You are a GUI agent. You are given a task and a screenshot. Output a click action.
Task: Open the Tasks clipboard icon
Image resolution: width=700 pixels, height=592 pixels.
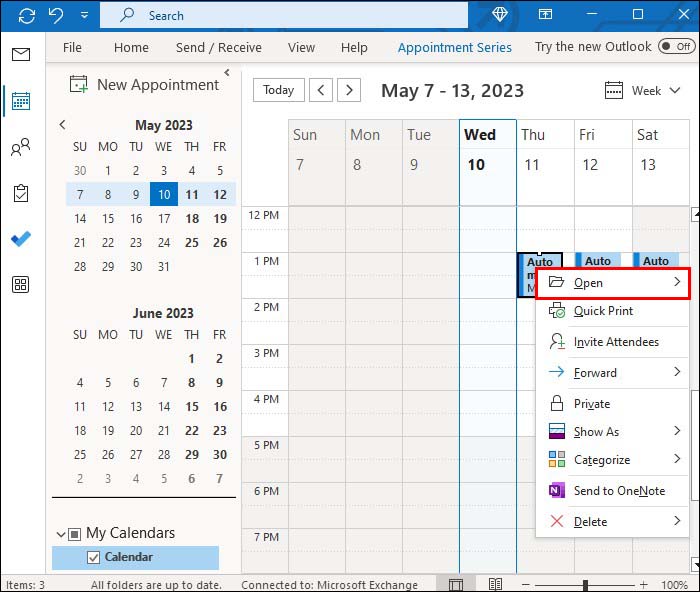[x=21, y=193]
